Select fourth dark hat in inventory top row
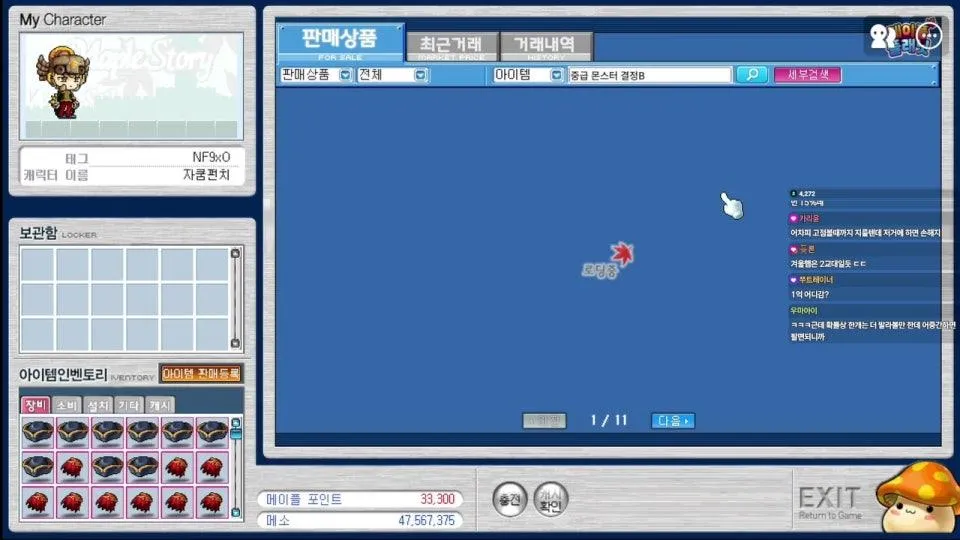 click(143, 433)
